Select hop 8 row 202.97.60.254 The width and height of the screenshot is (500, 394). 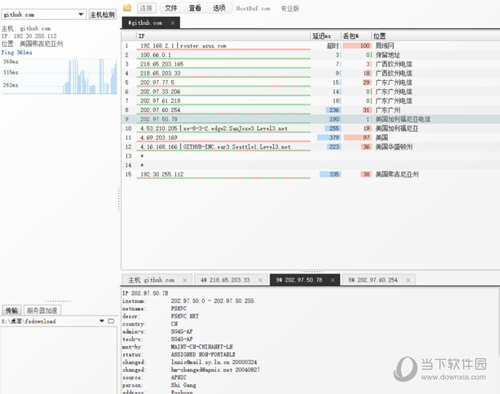(x=310, y=110)
